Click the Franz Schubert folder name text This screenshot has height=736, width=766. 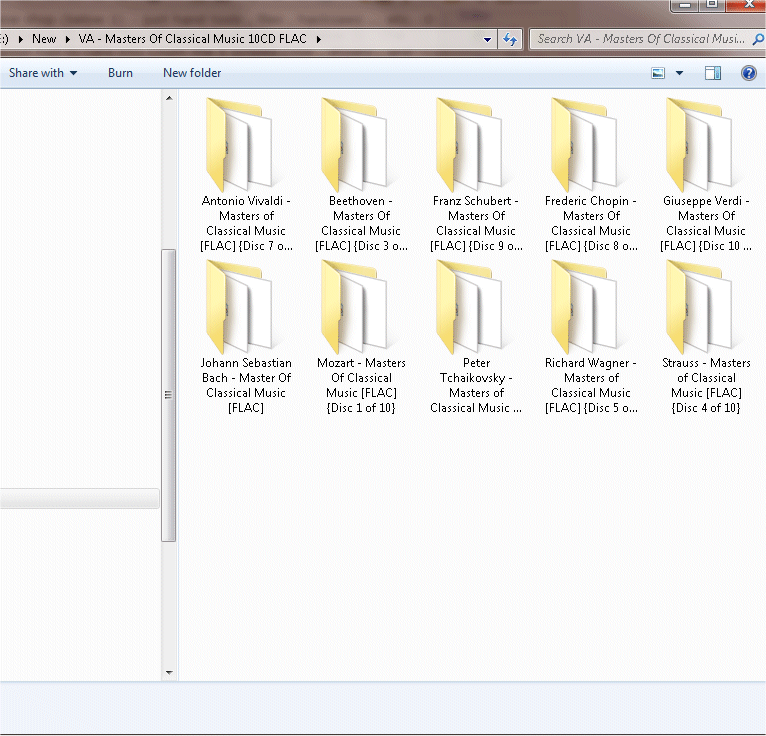pos(476,223)
